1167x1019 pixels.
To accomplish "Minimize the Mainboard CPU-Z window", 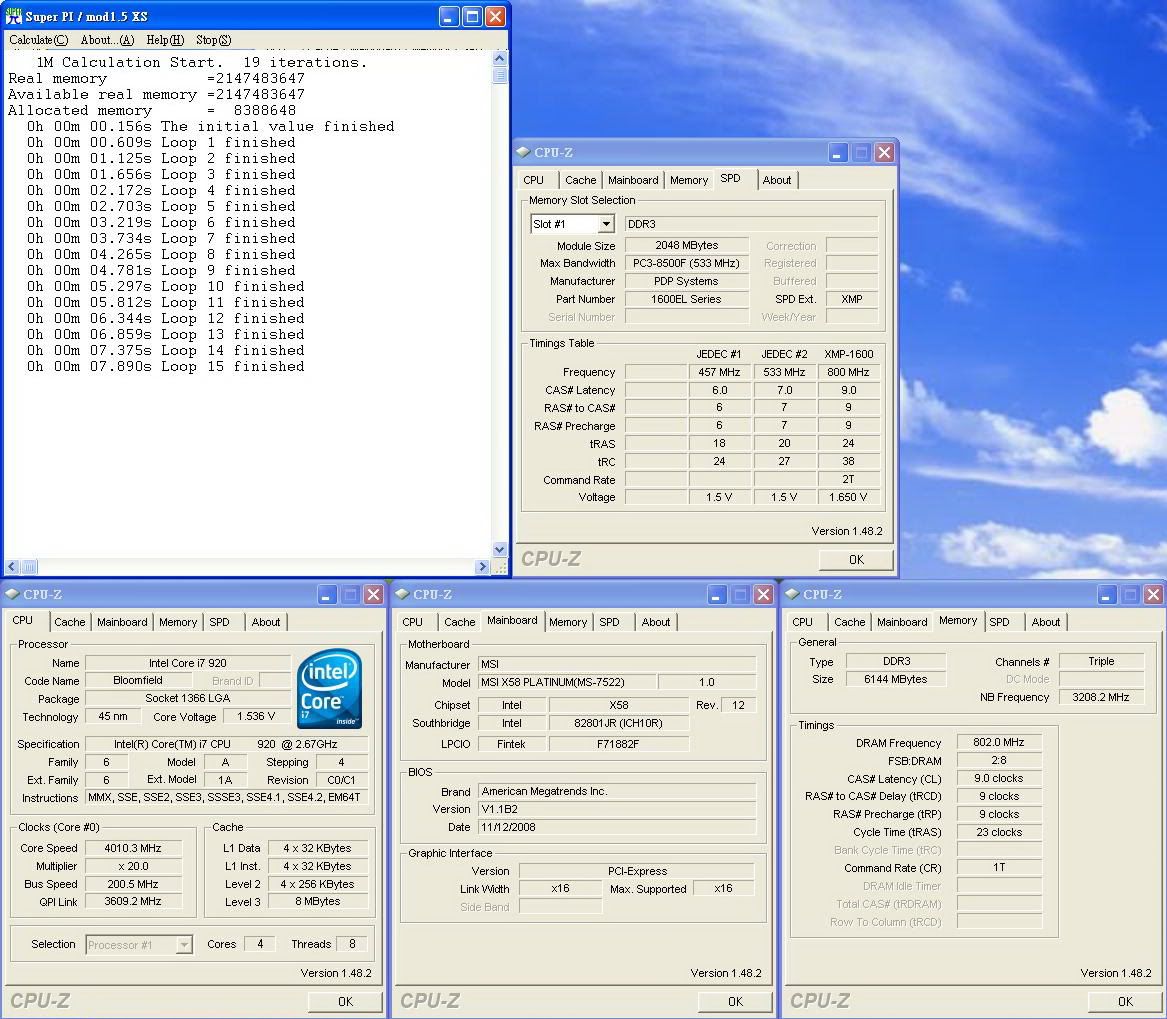I will click(x=717, y=594).
